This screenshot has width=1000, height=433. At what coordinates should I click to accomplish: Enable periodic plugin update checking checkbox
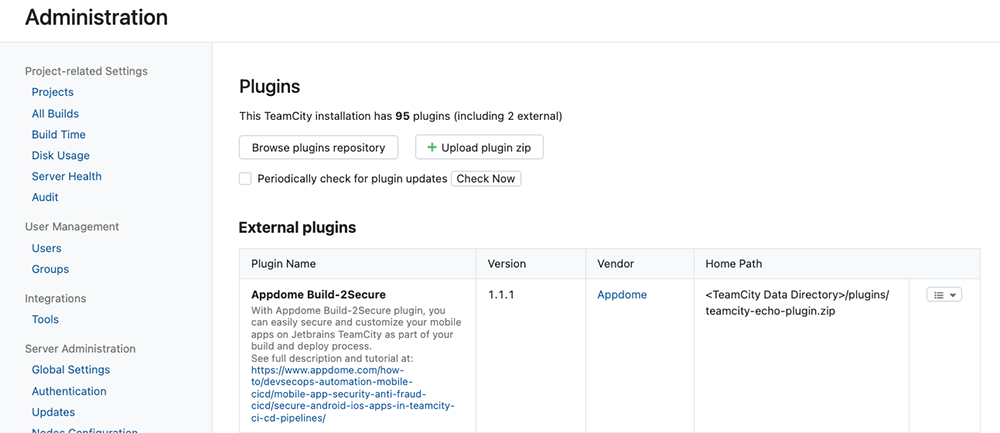pos(245,179)
